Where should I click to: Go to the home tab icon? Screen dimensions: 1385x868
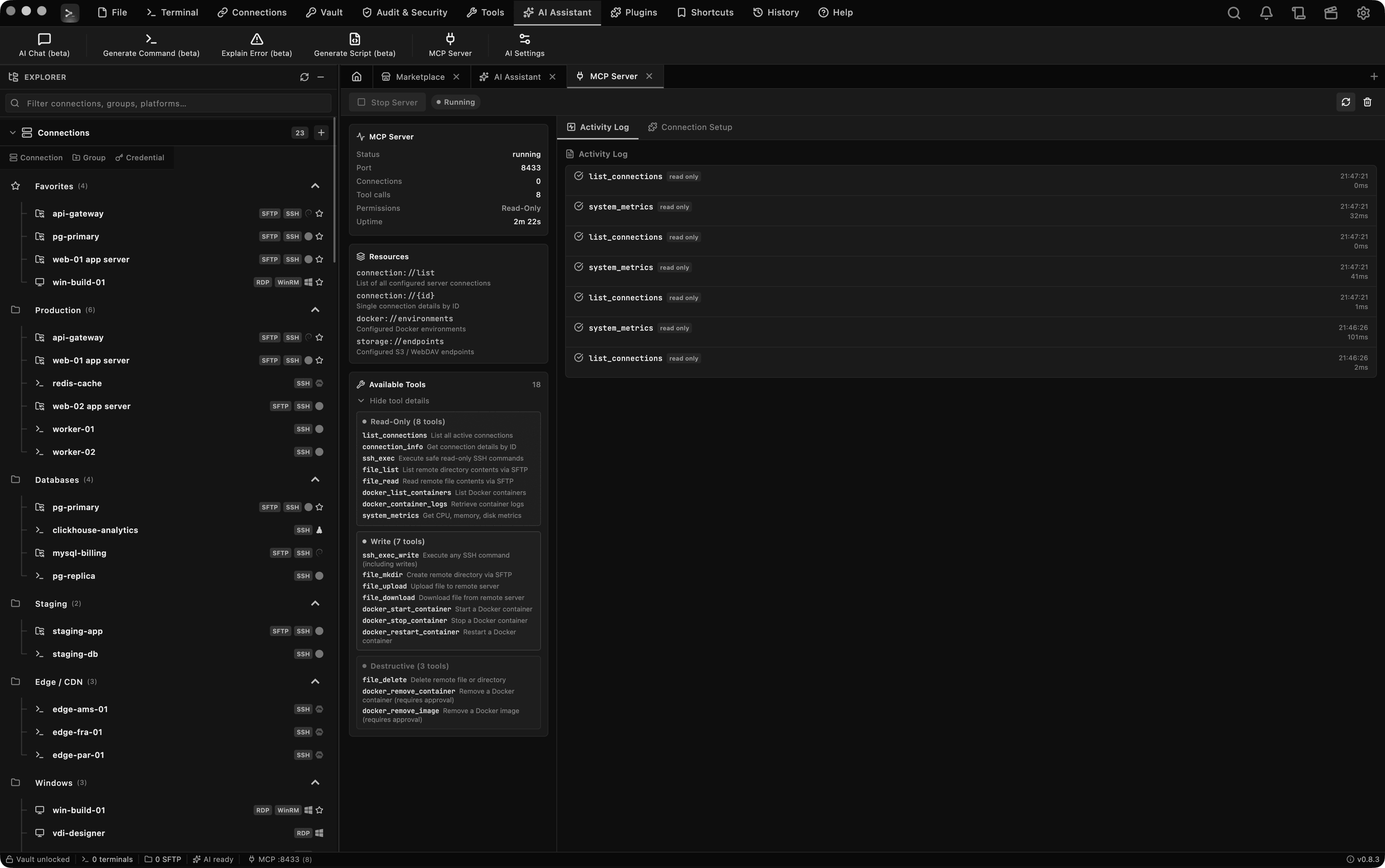(x=357, y=76)
